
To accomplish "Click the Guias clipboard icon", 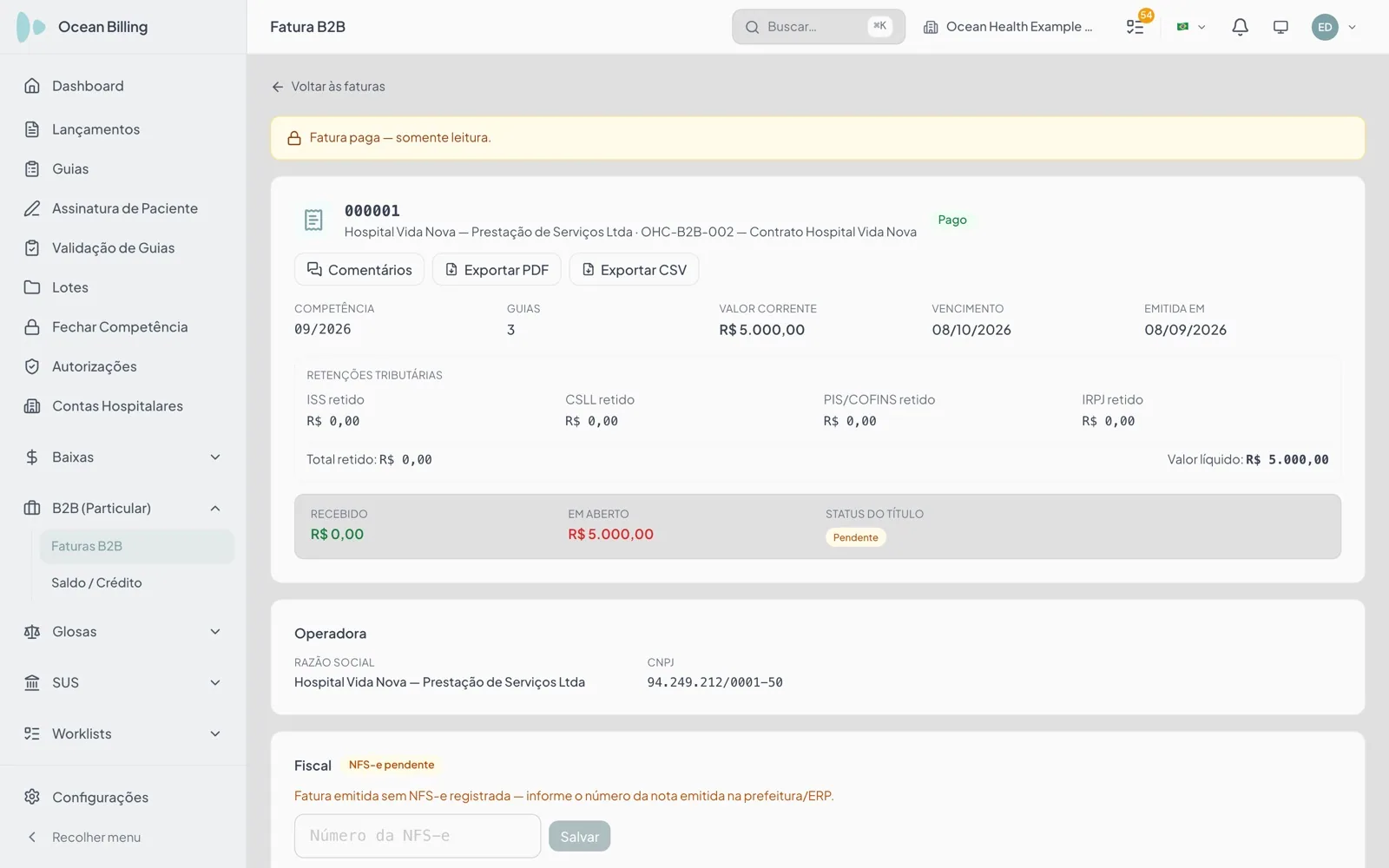I will [32, 169].
